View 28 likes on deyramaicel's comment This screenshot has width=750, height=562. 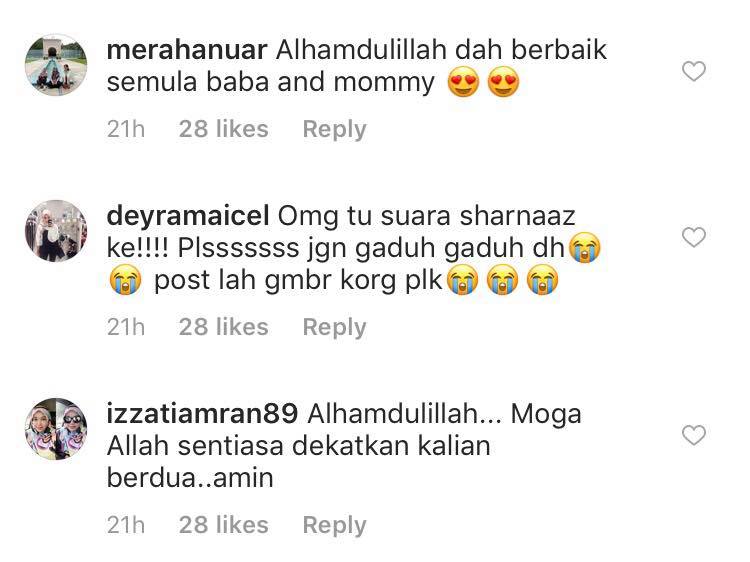(223, 327)
